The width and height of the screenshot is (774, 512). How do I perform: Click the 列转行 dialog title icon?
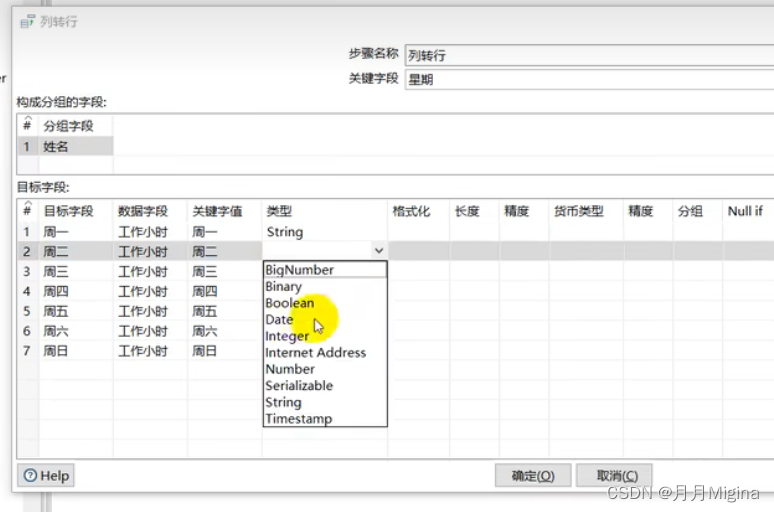click(x=28, y=21)
